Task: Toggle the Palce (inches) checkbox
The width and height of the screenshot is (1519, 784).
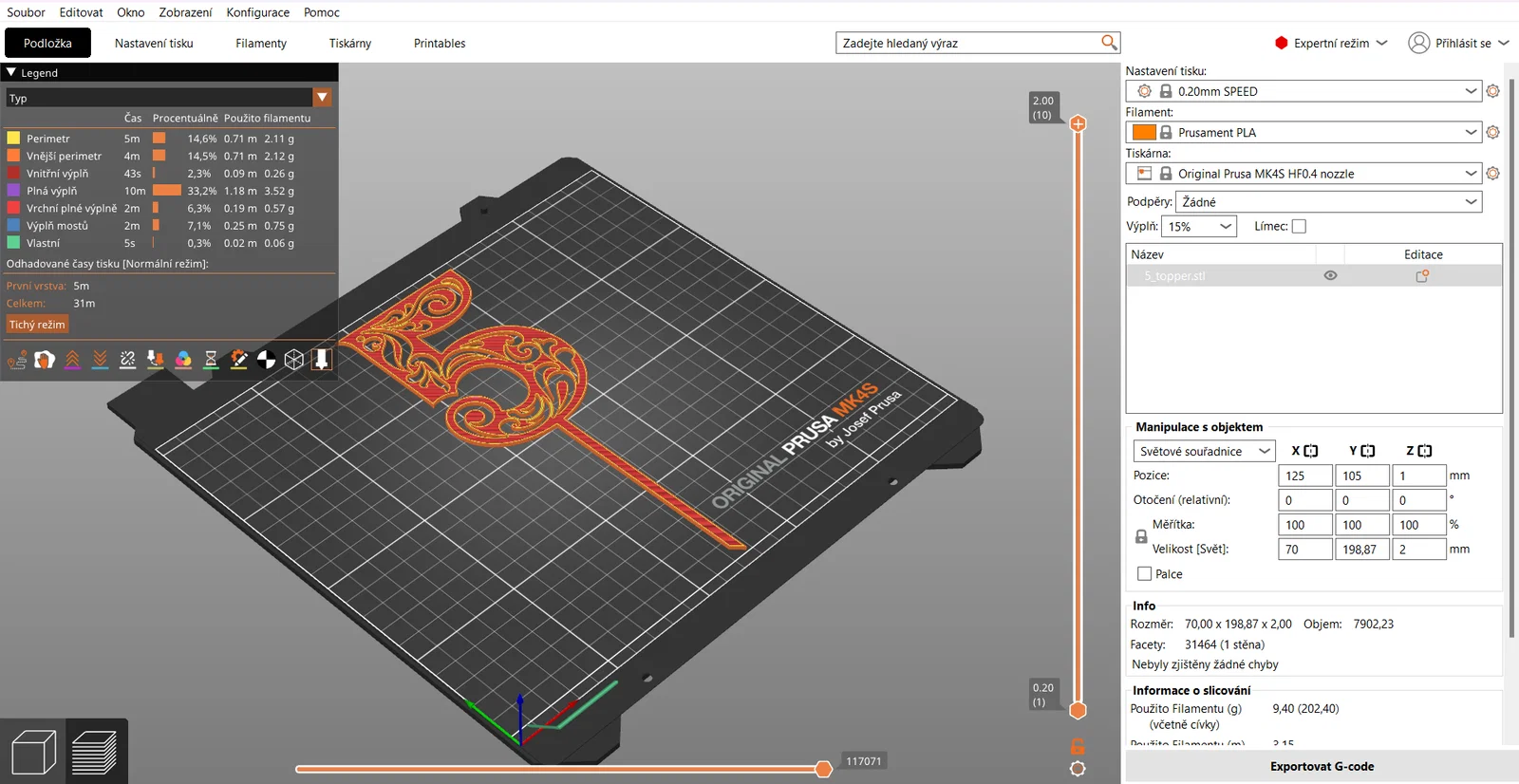Action: click(x=1144, y=574)
